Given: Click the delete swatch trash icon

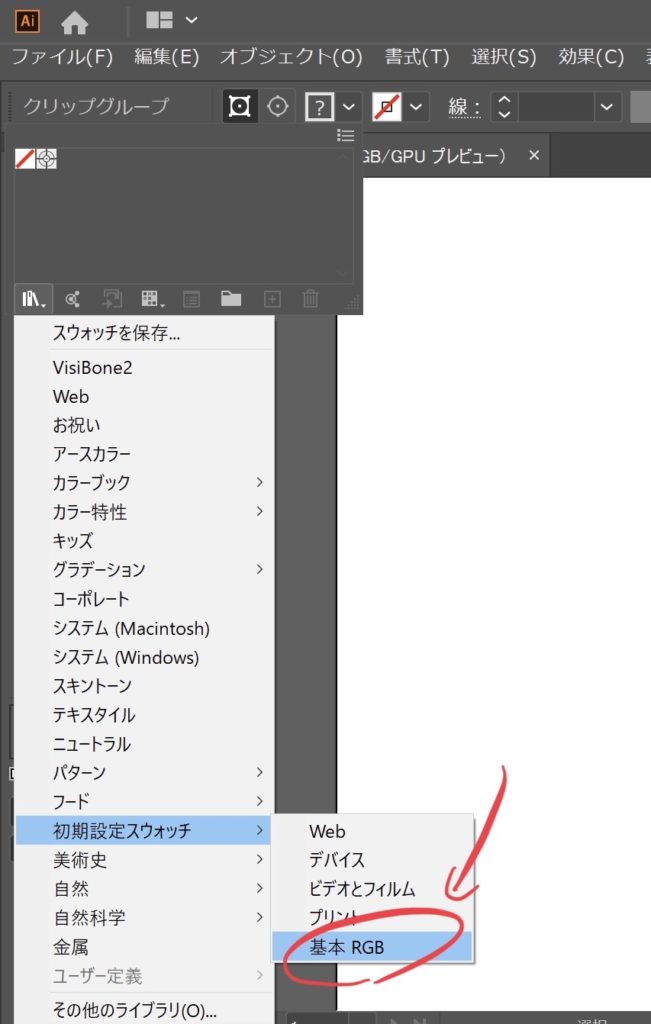Looking at the screenshot, I should coord(310,299).
